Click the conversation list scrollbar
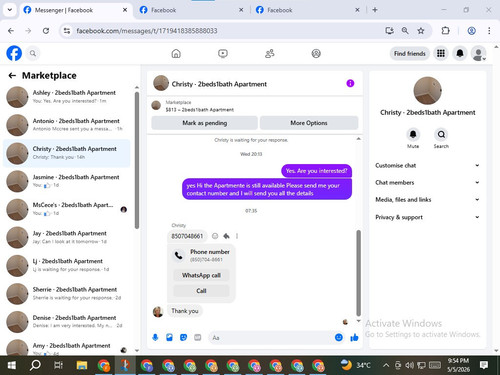This screenshot has width=500, height=375. [x=137, y=160]
